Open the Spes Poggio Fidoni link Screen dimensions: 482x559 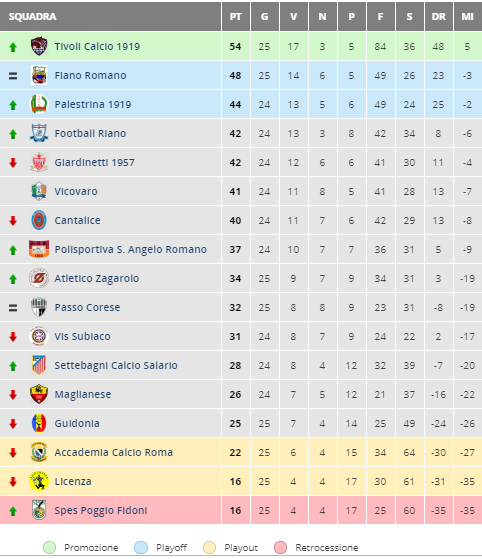pyautogui.click(x=101, y=511)
